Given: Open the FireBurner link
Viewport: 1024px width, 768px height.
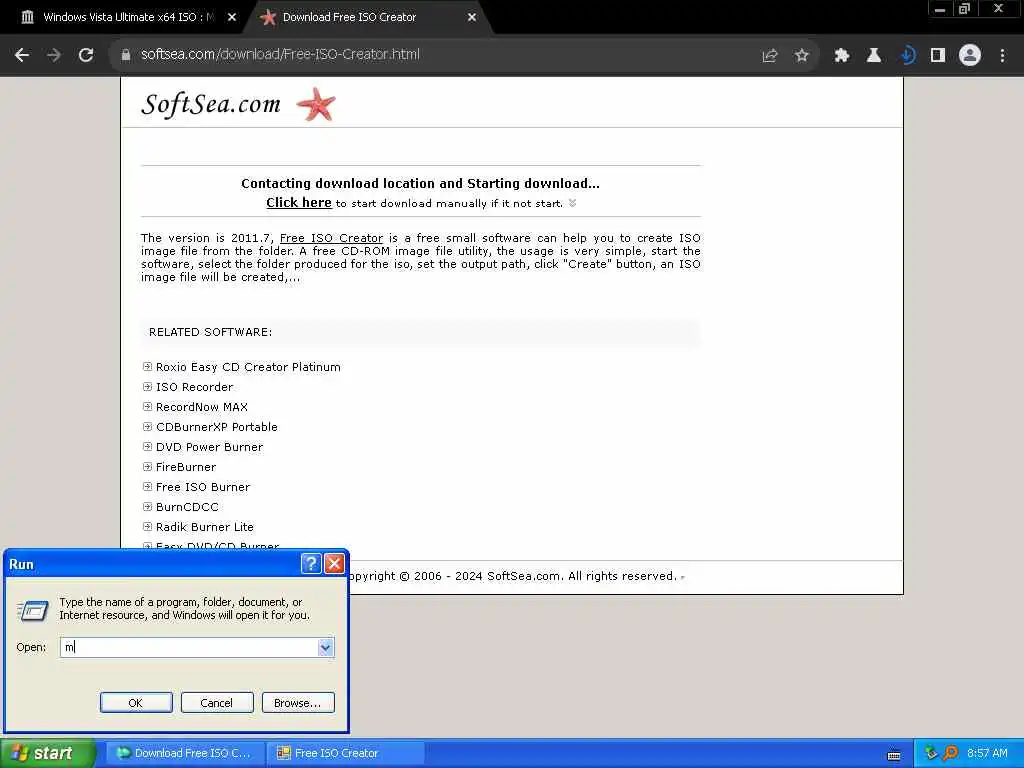Looking at the screenshot, I should pyautogui.click(x=185, y=467).
